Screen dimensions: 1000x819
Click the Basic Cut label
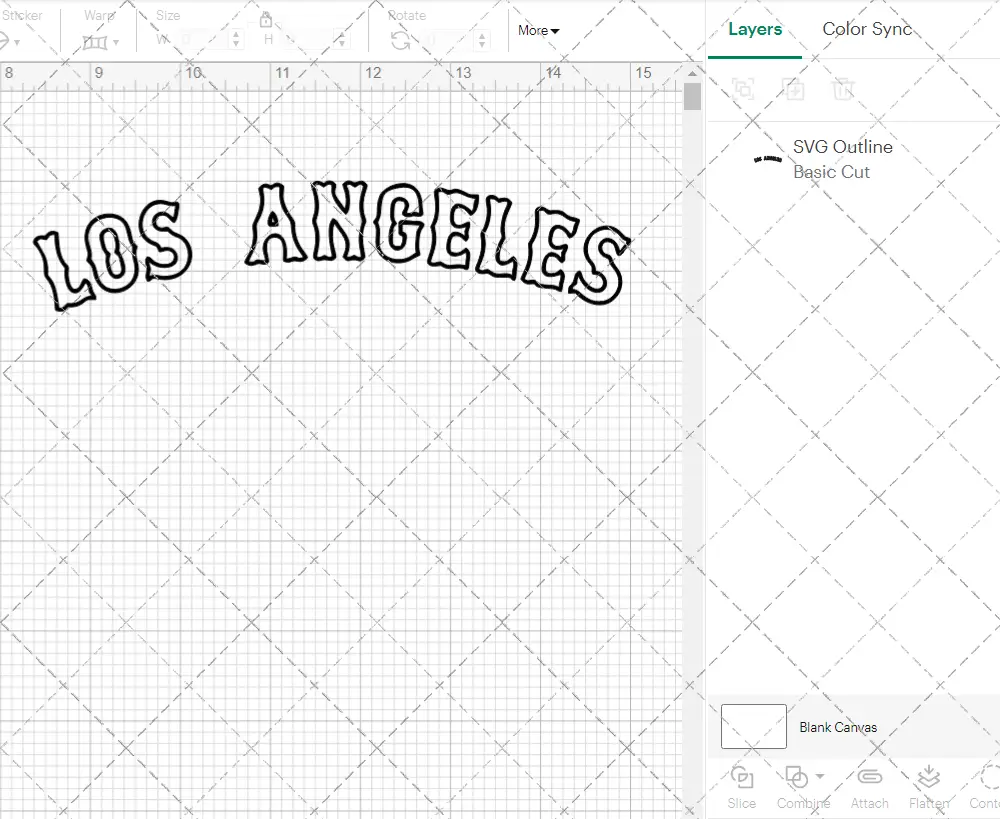click(x=831, y=172)
